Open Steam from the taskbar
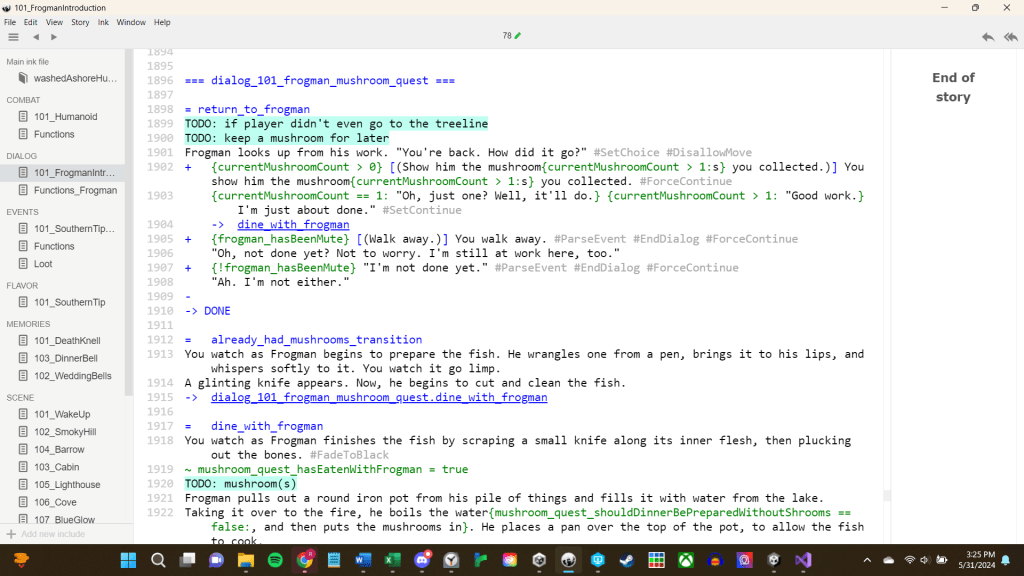Screen dimensions: 1024x576 click(627, 560)
